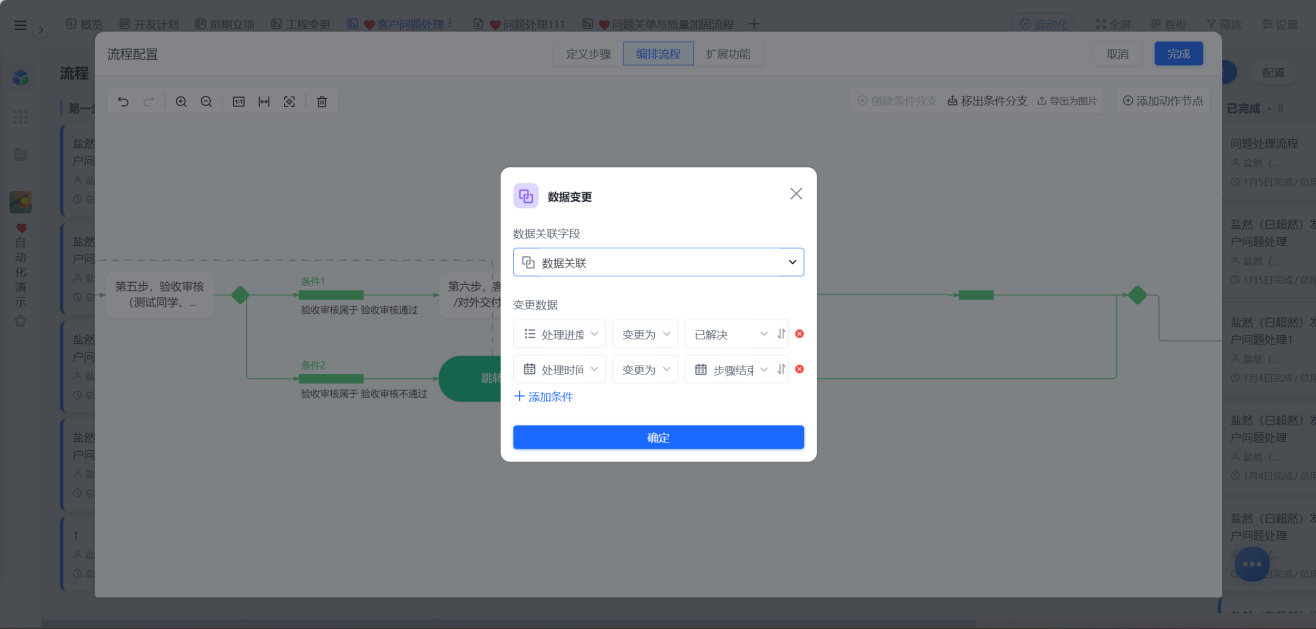Screen dimensions: 1316x629
Task: Open the blue chat bubble button
Action: 1252,564
